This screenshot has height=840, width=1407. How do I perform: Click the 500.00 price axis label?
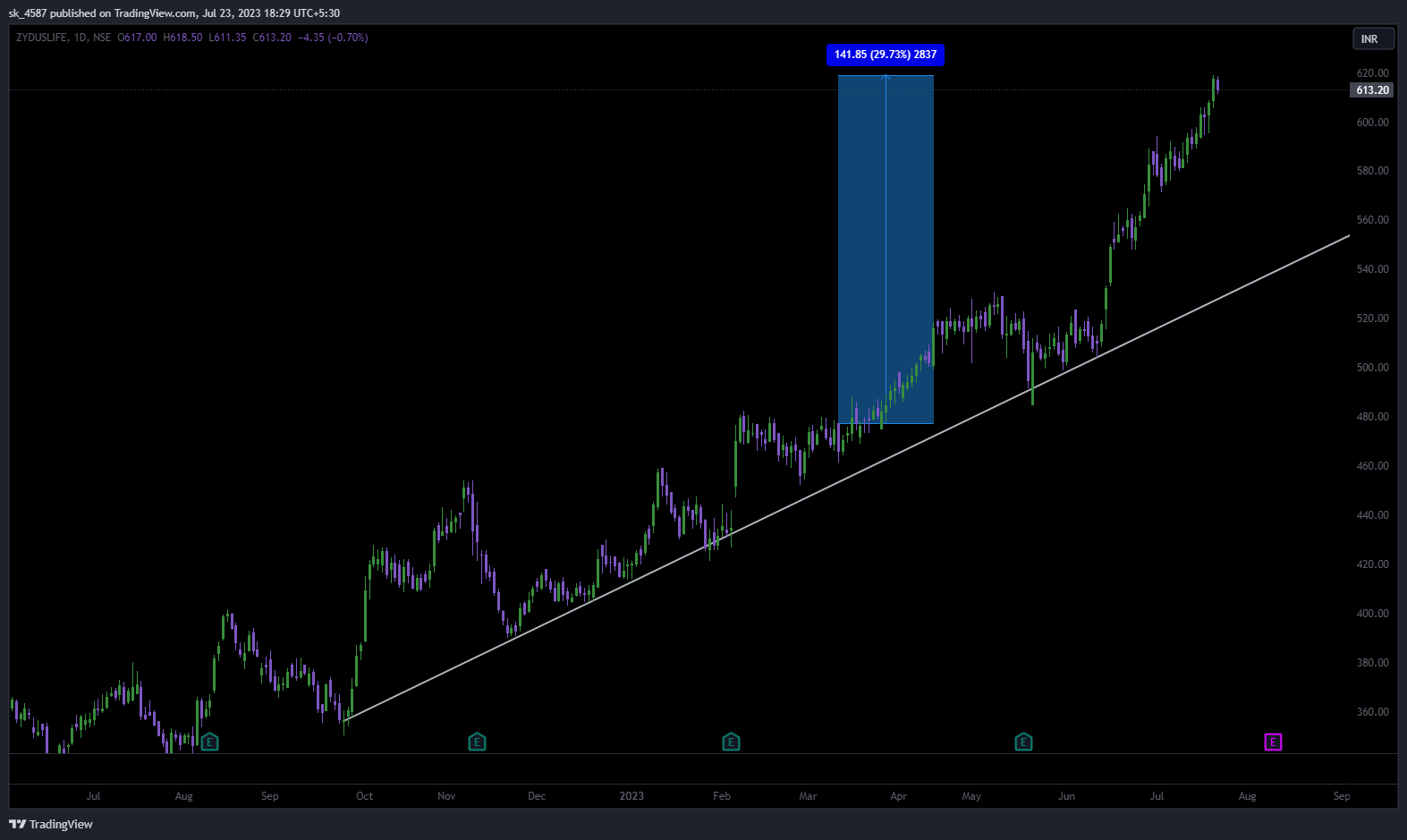pyautogui.click(x=1372, y=368)
